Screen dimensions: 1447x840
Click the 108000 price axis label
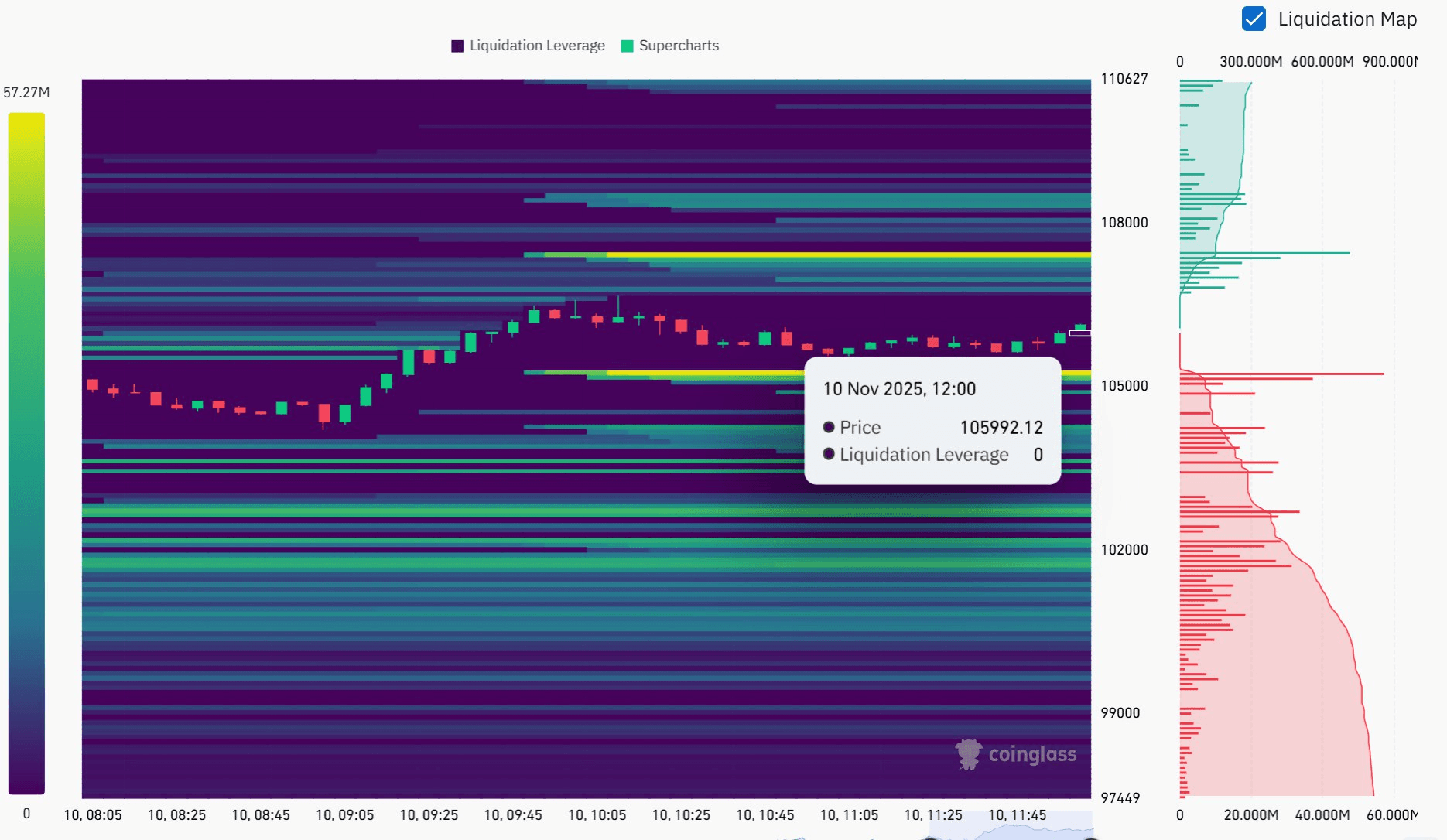1124,223
